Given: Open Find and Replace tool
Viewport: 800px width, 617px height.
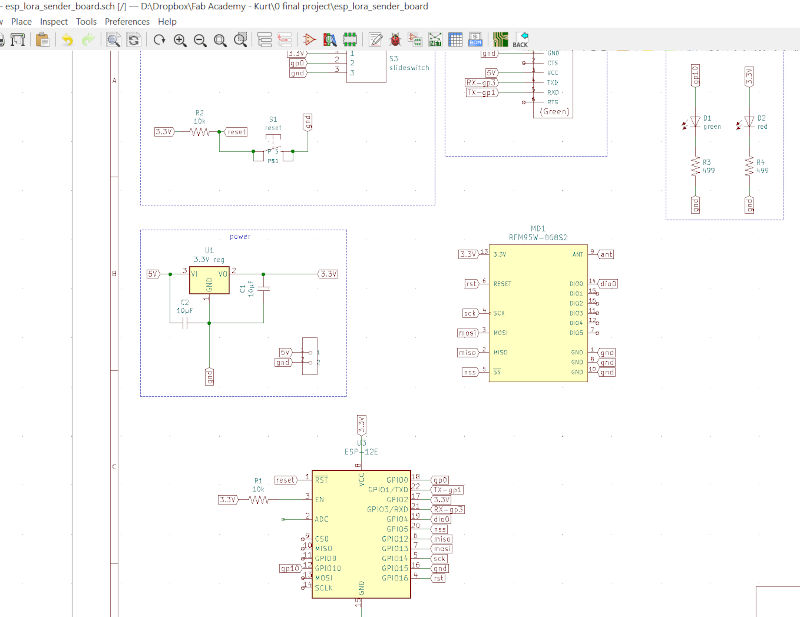Looking at the screenshot, I should [x=134, y=40].
